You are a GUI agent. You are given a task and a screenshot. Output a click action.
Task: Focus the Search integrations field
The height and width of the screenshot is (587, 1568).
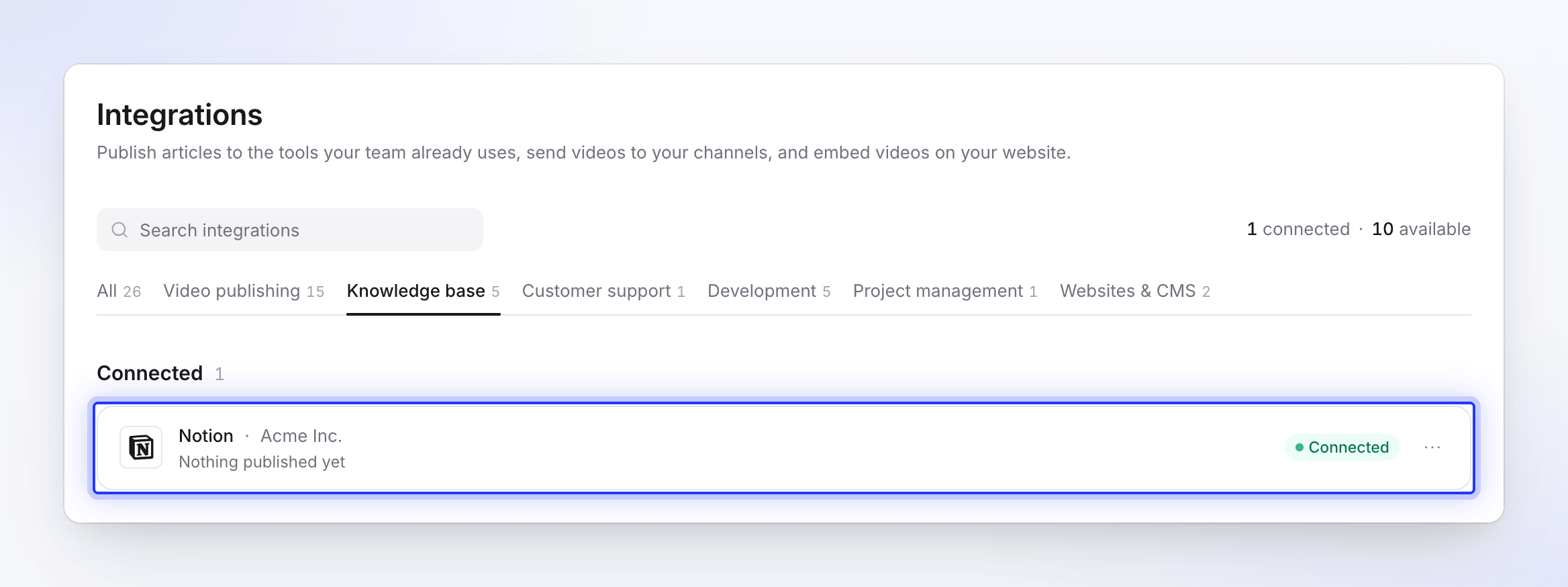pyautogui.click(x=290, y=230)
